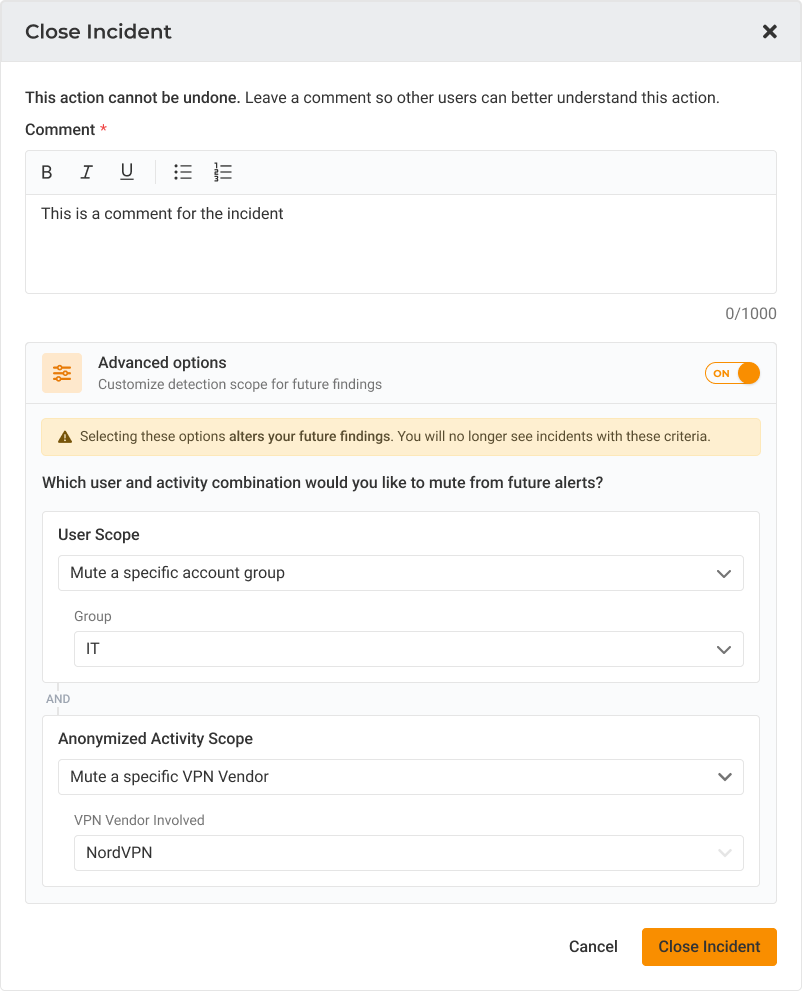Image resolution: width=802 pixels, height=991 pixels.
Task: Apply bold formatting in comment editor
Action: 47,172
